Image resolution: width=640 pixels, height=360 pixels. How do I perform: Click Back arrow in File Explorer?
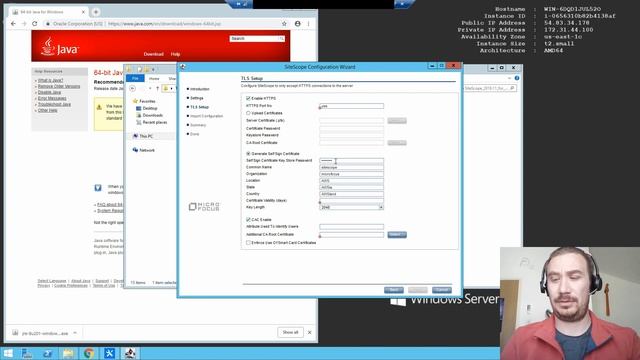click(132, 89)
